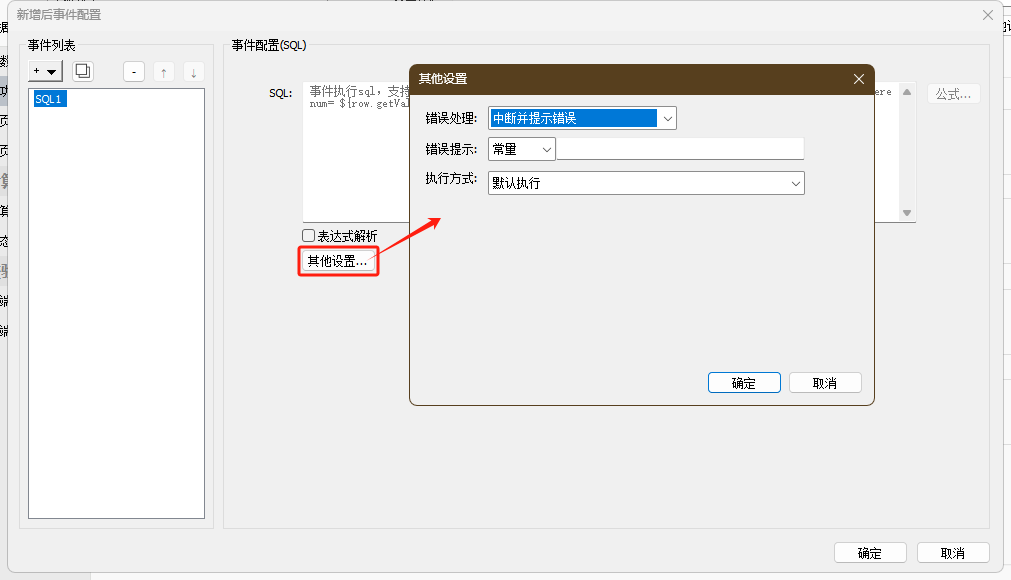Click 确定 in the 其他设置 dialog

[x=743, y=383]
